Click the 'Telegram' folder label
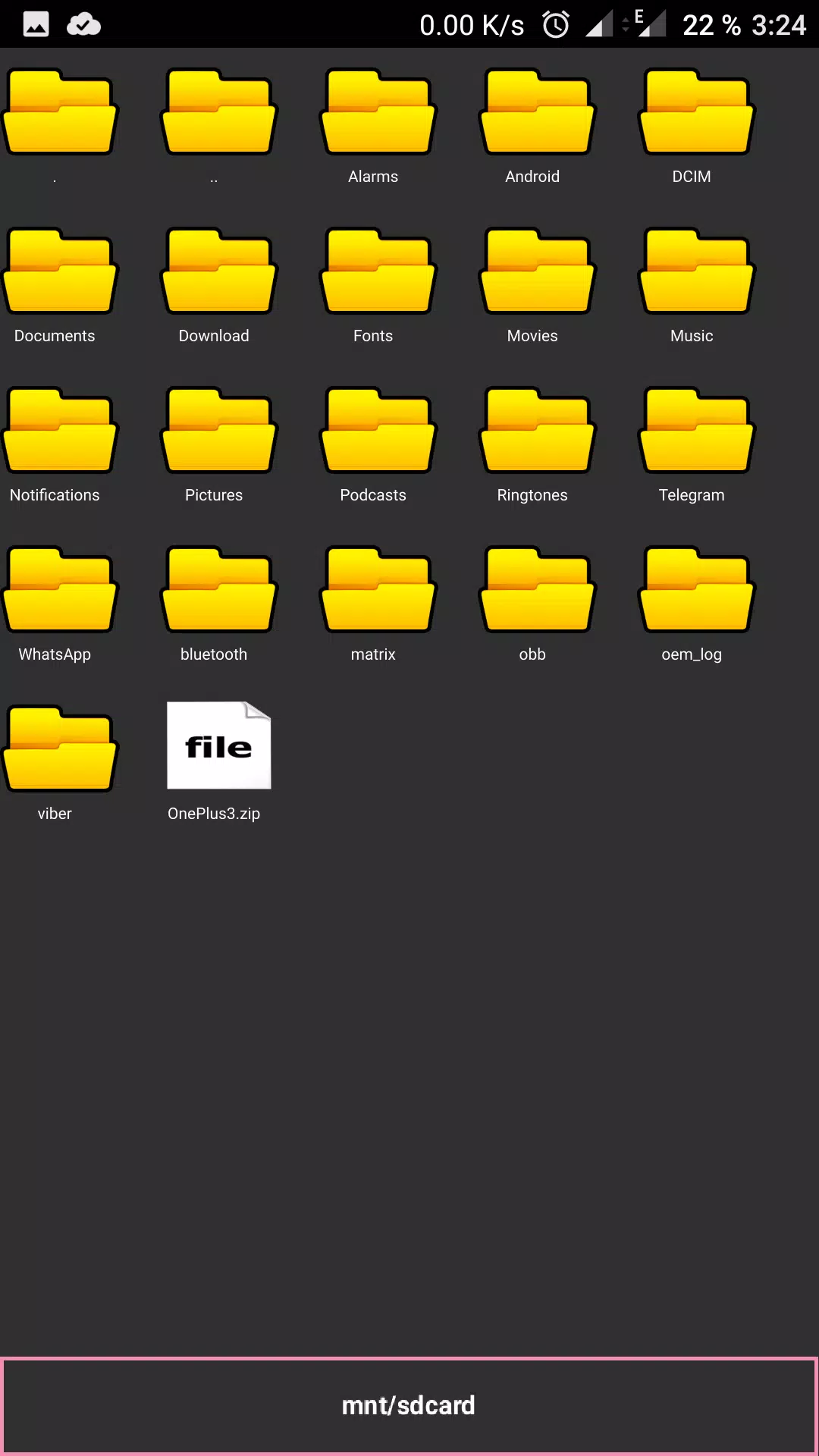The width and height of the screenshot is (819, 1456). (692, 495)
